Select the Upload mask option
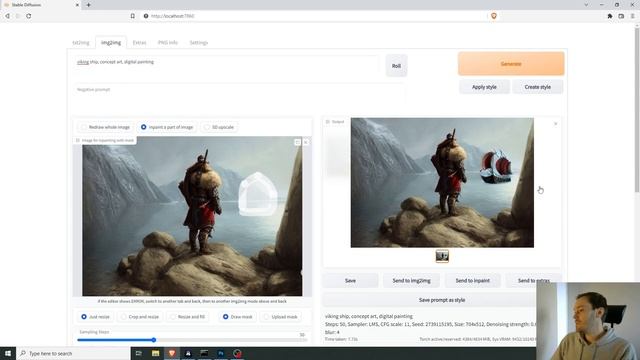640x360 pixels. coord(280,317)
